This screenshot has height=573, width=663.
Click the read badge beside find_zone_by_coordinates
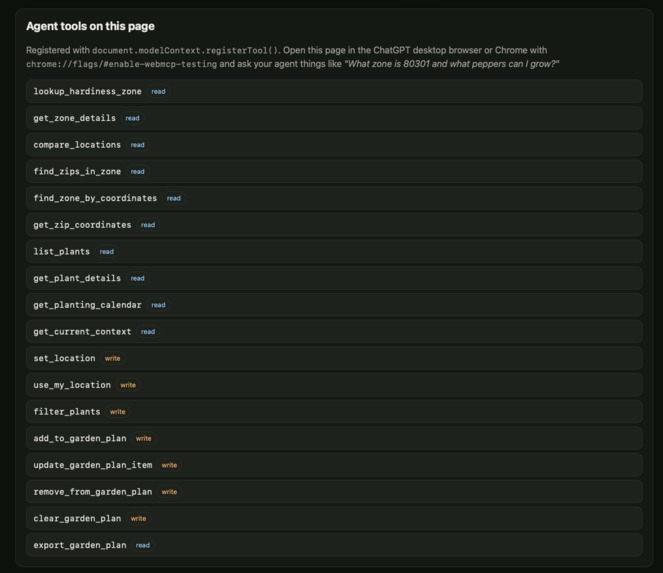click(x=173, y=198)
